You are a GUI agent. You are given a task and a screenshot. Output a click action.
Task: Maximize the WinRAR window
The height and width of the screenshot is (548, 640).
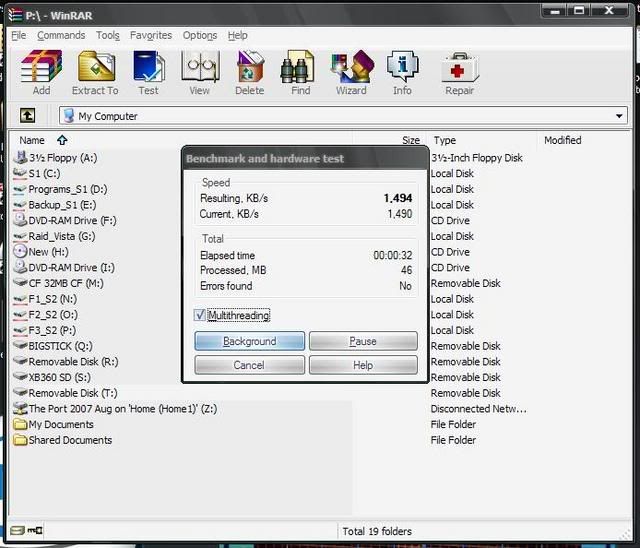(x=579, y=10)
